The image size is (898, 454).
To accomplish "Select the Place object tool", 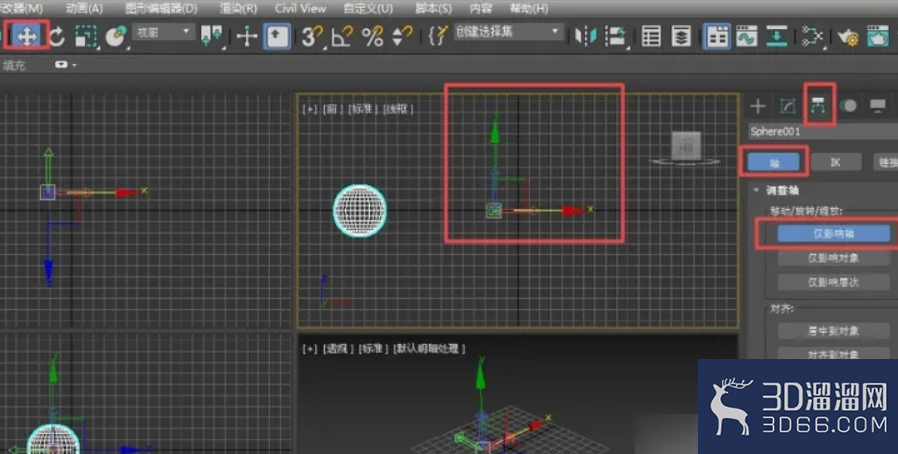I will [116, 37].
